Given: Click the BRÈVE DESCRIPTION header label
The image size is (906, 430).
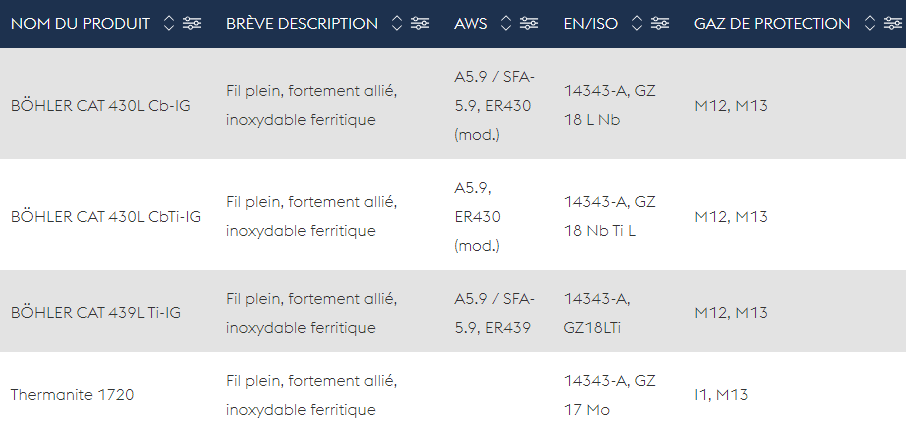Looking at the screenshot, I should [302, 24].
